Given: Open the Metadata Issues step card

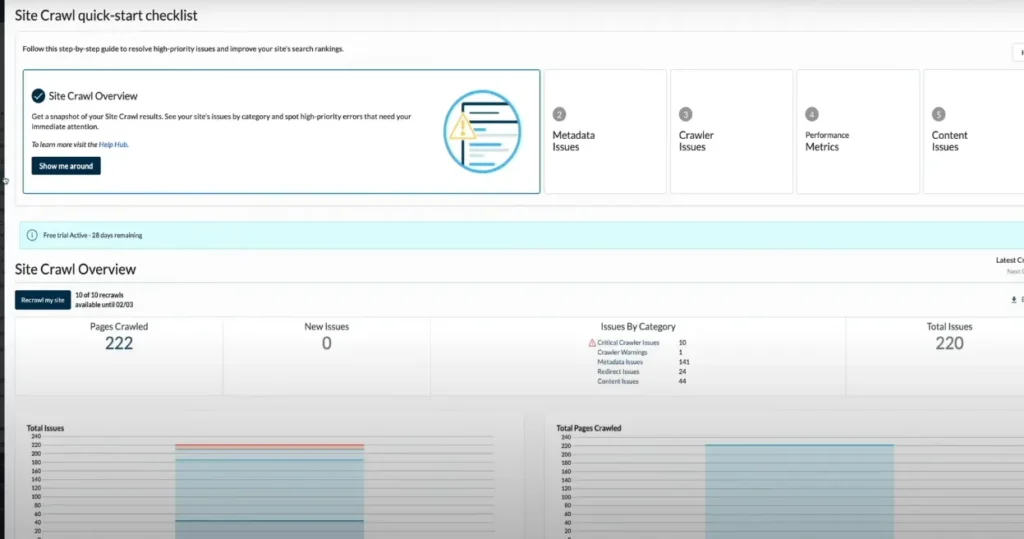Looking at the screenshot, I should pyautogui.click(x=605, y=131).
